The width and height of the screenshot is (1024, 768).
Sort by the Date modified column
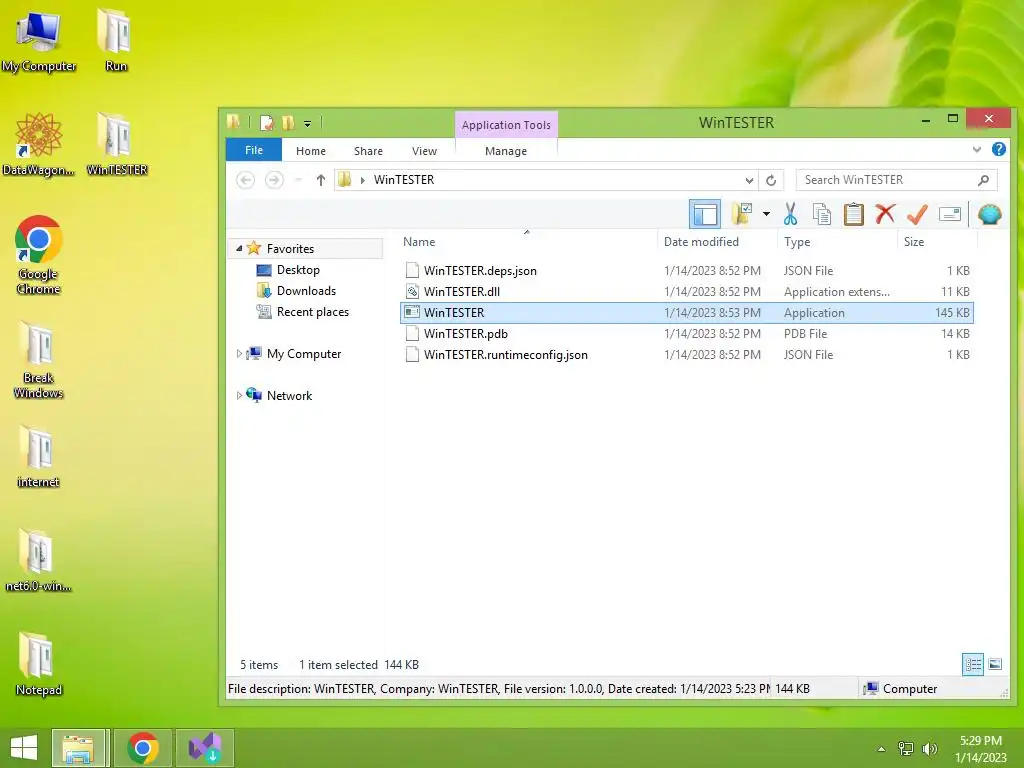click(717, 242)
